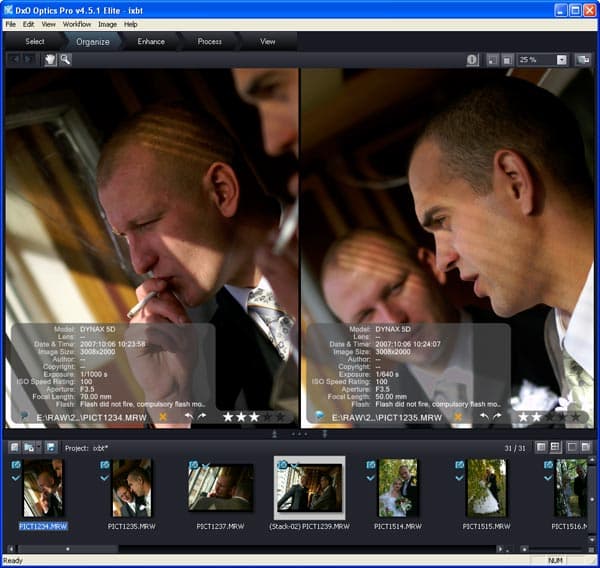The height and width of the screenshot is (568, 600).
Task: Open the 25 % zoom dropdown
Action: coord(561,60)
